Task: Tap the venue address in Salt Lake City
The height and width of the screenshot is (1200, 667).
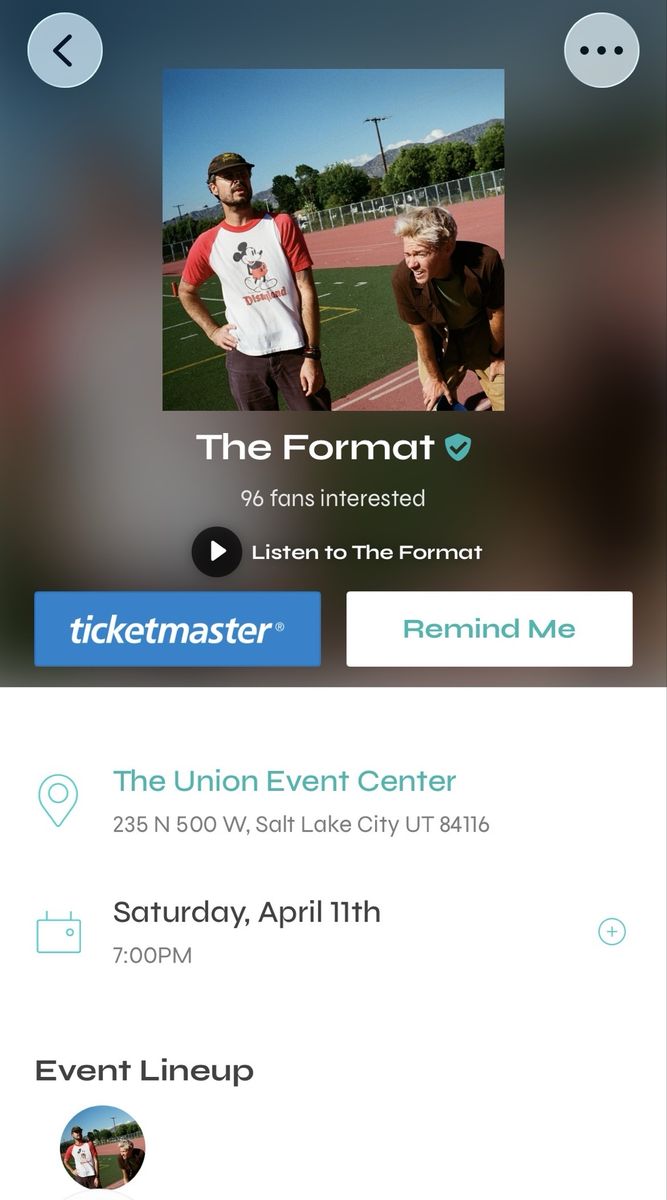Action: pyautogui.click(x=302, y=824)
